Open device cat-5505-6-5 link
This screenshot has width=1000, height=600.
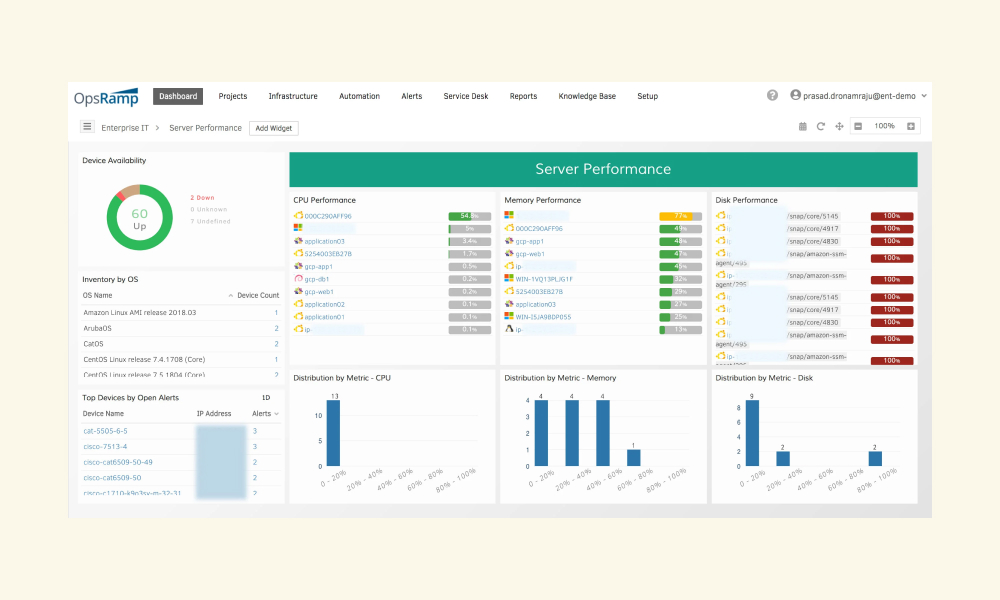tap(105, 431)
